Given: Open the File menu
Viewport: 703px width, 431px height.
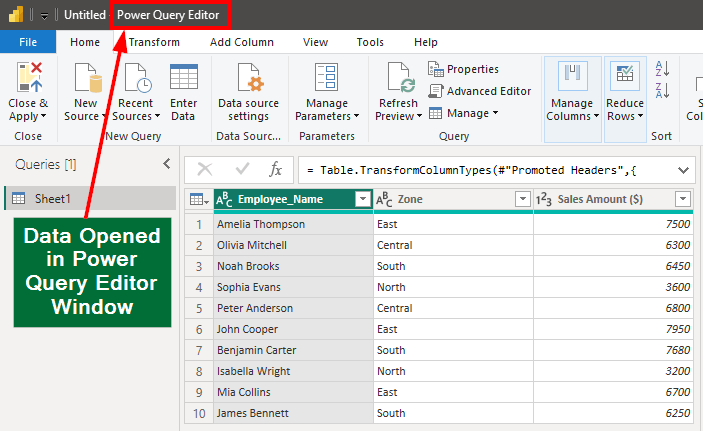Looking at the screenshot, I should tap(28, 42).
